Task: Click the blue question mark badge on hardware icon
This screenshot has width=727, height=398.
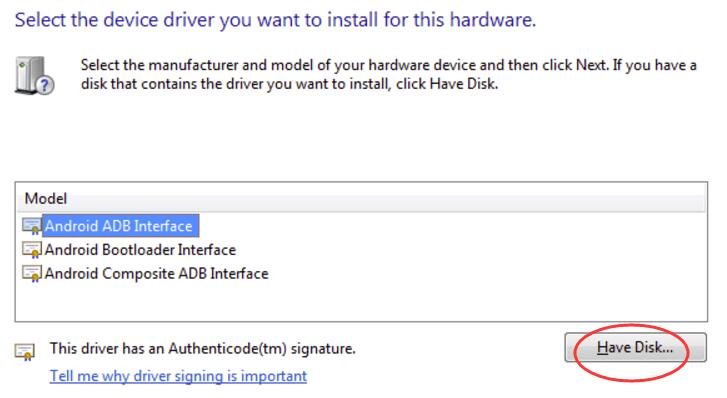Action: (x=45, y=86)
